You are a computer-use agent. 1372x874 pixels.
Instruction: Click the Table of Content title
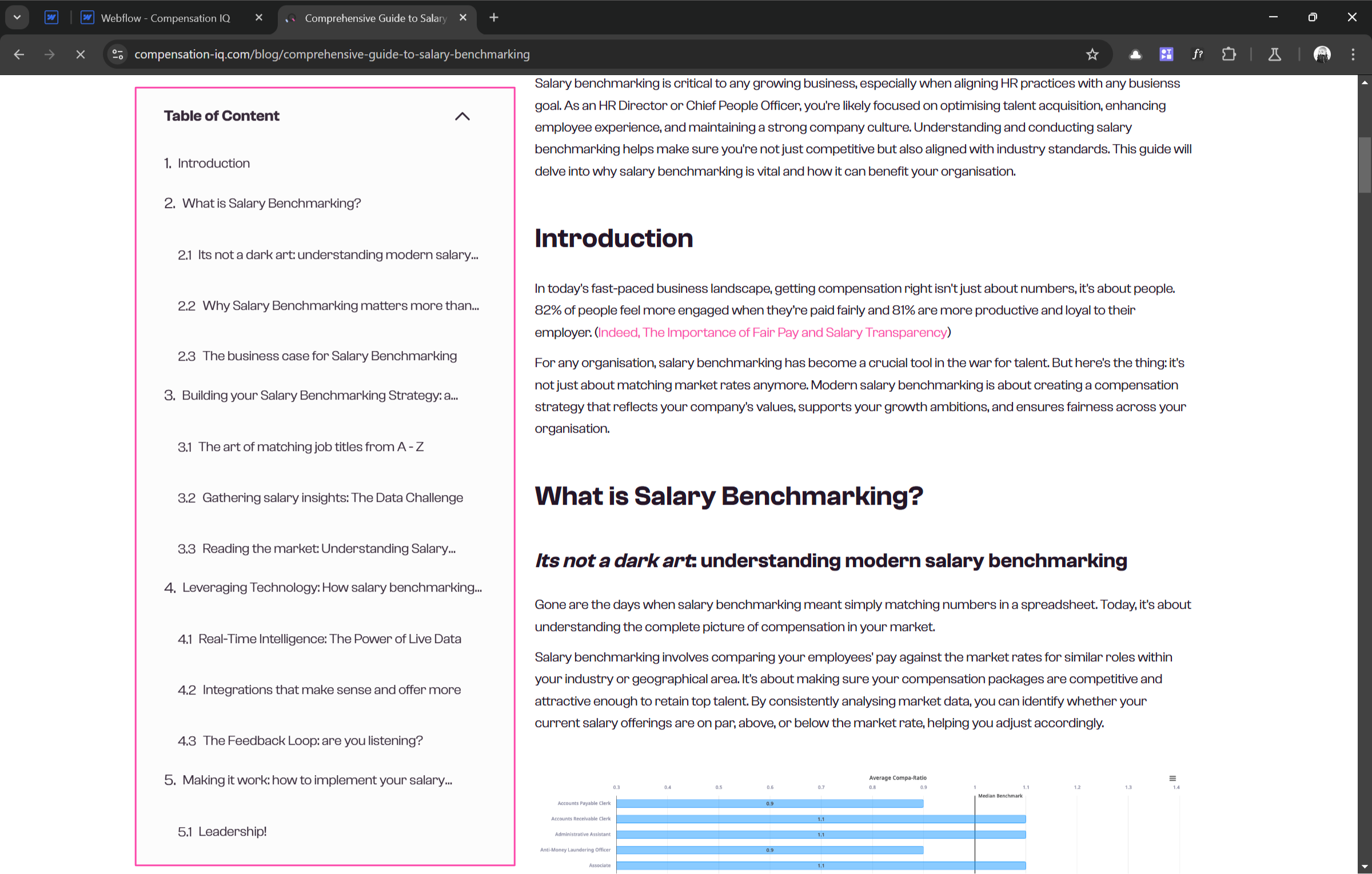pos(222,116)
